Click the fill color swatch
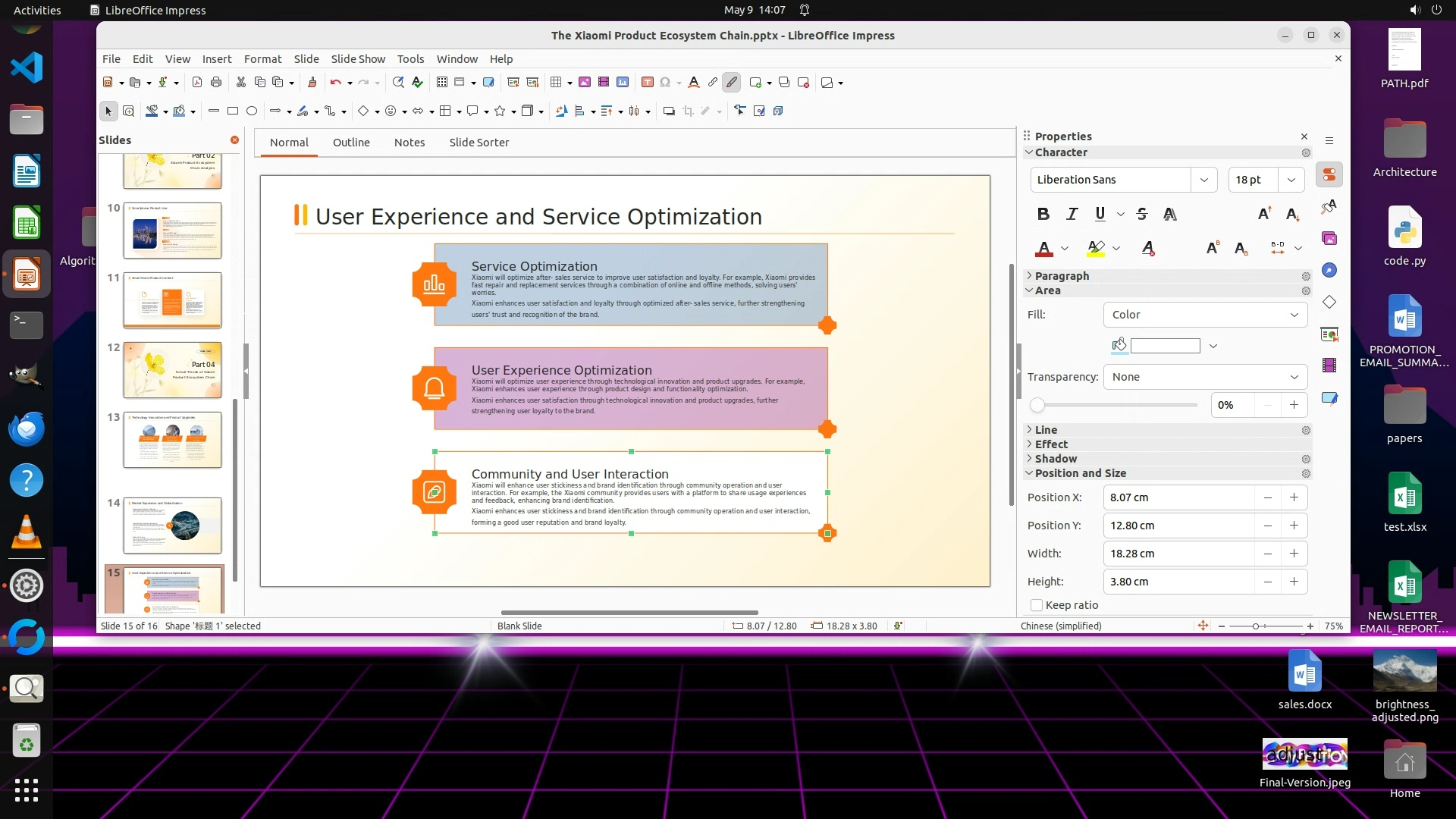This screenshot has height=819, width=1456. (x=1165, y=346)
